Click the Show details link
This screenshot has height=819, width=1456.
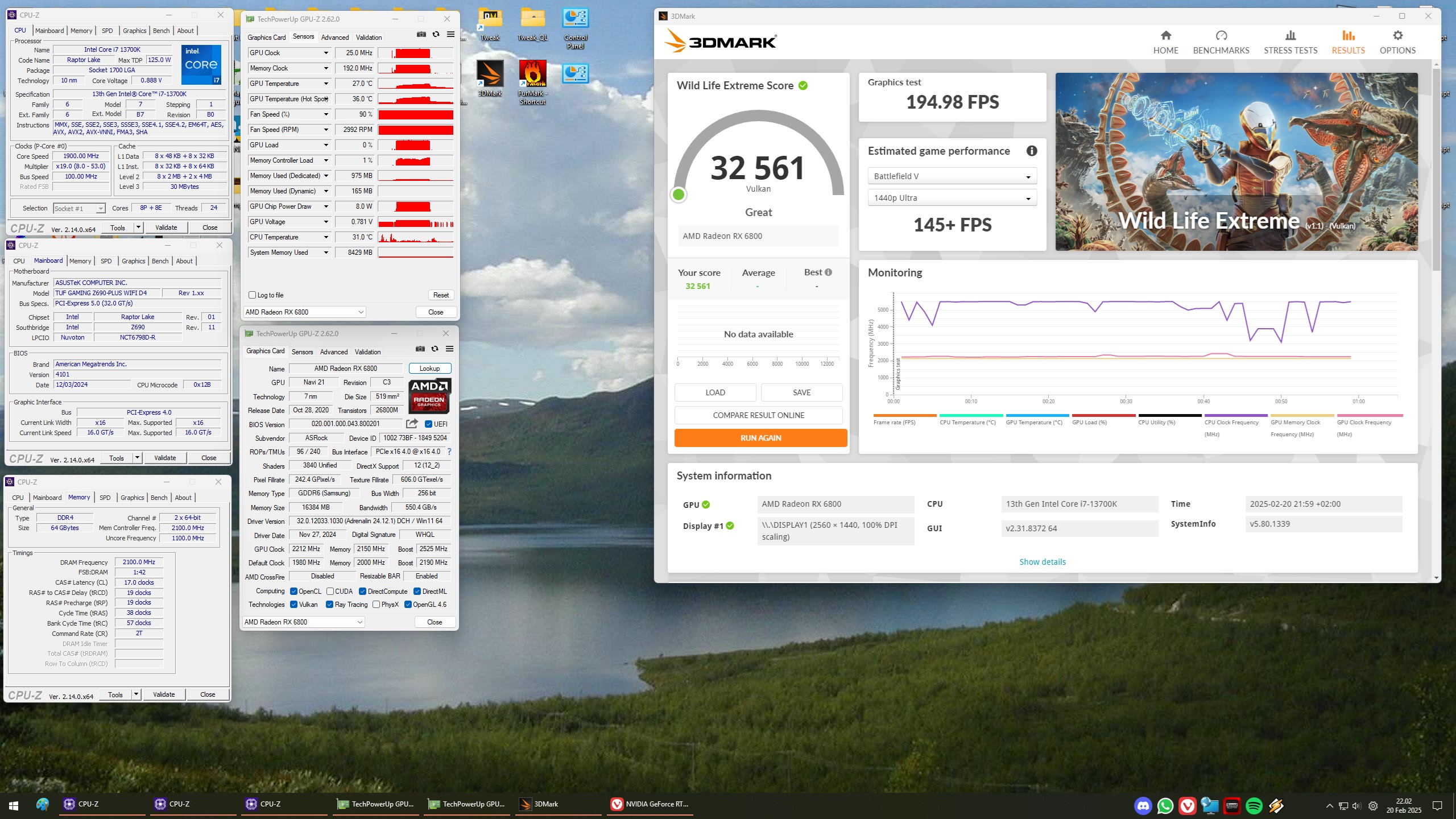[x=1043, y=562]
